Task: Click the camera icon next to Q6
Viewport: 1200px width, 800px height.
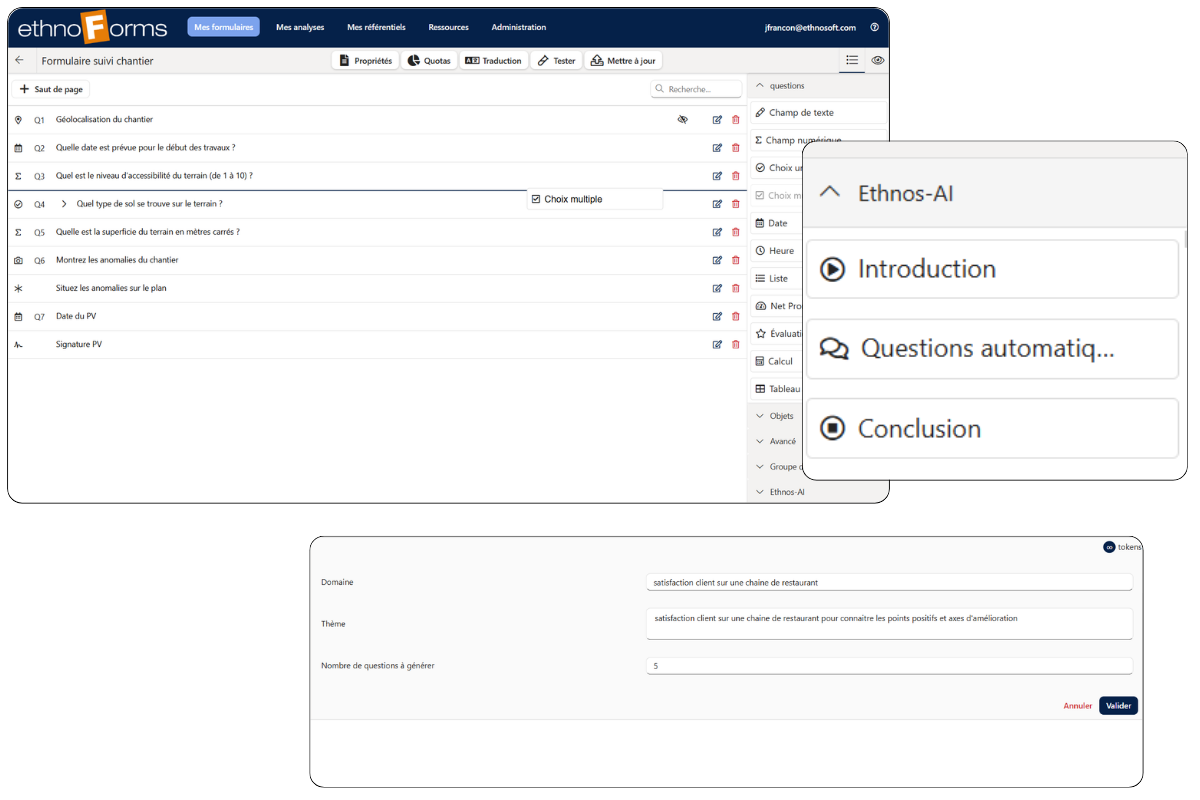Action: (20, 260)
